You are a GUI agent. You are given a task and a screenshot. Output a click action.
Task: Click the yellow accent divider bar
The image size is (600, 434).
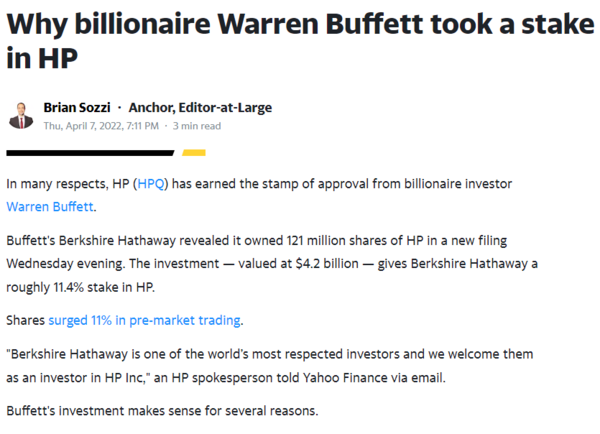point(194,153)
